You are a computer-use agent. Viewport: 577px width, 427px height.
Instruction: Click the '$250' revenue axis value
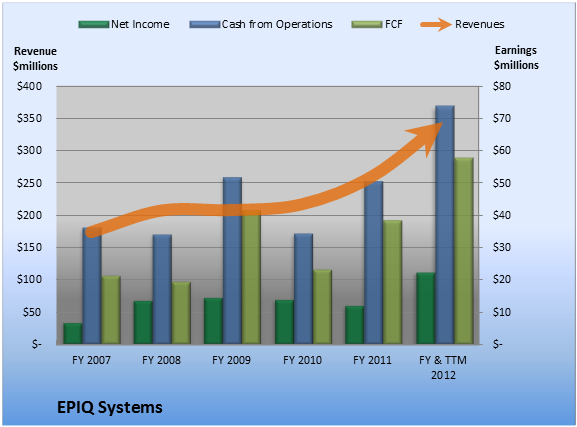(x=29, y=183)
